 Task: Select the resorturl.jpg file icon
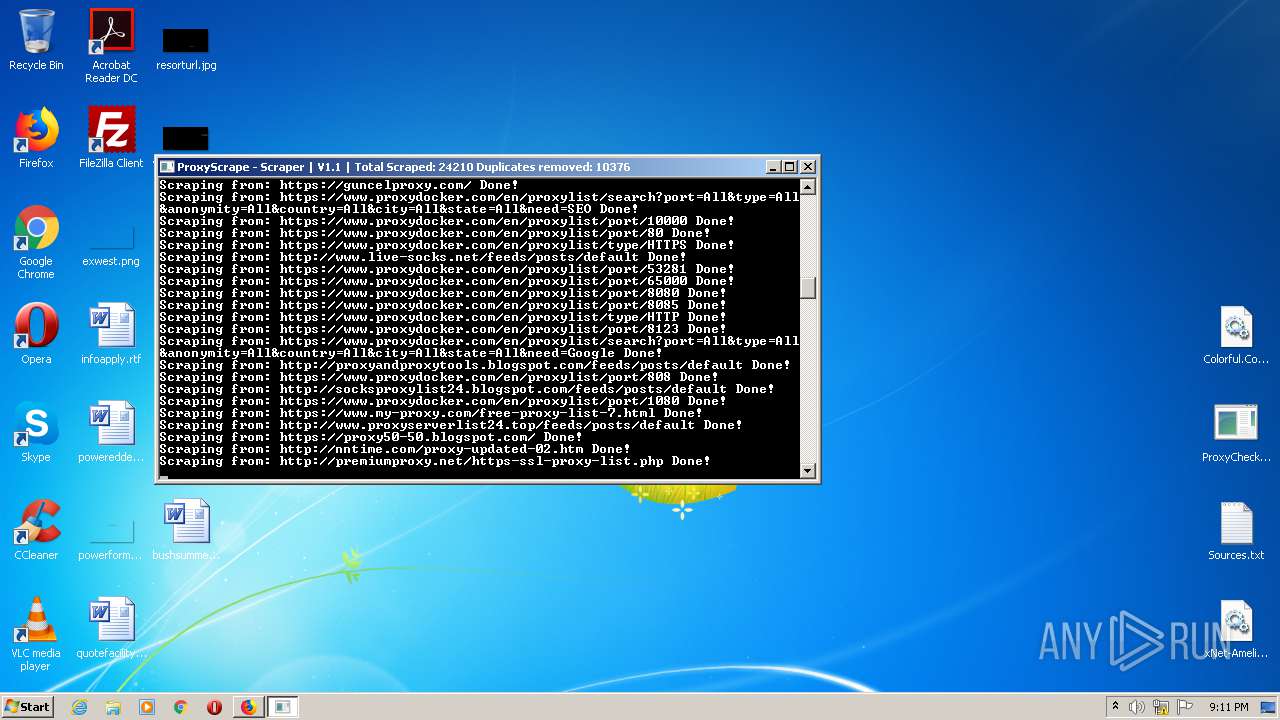186,48
